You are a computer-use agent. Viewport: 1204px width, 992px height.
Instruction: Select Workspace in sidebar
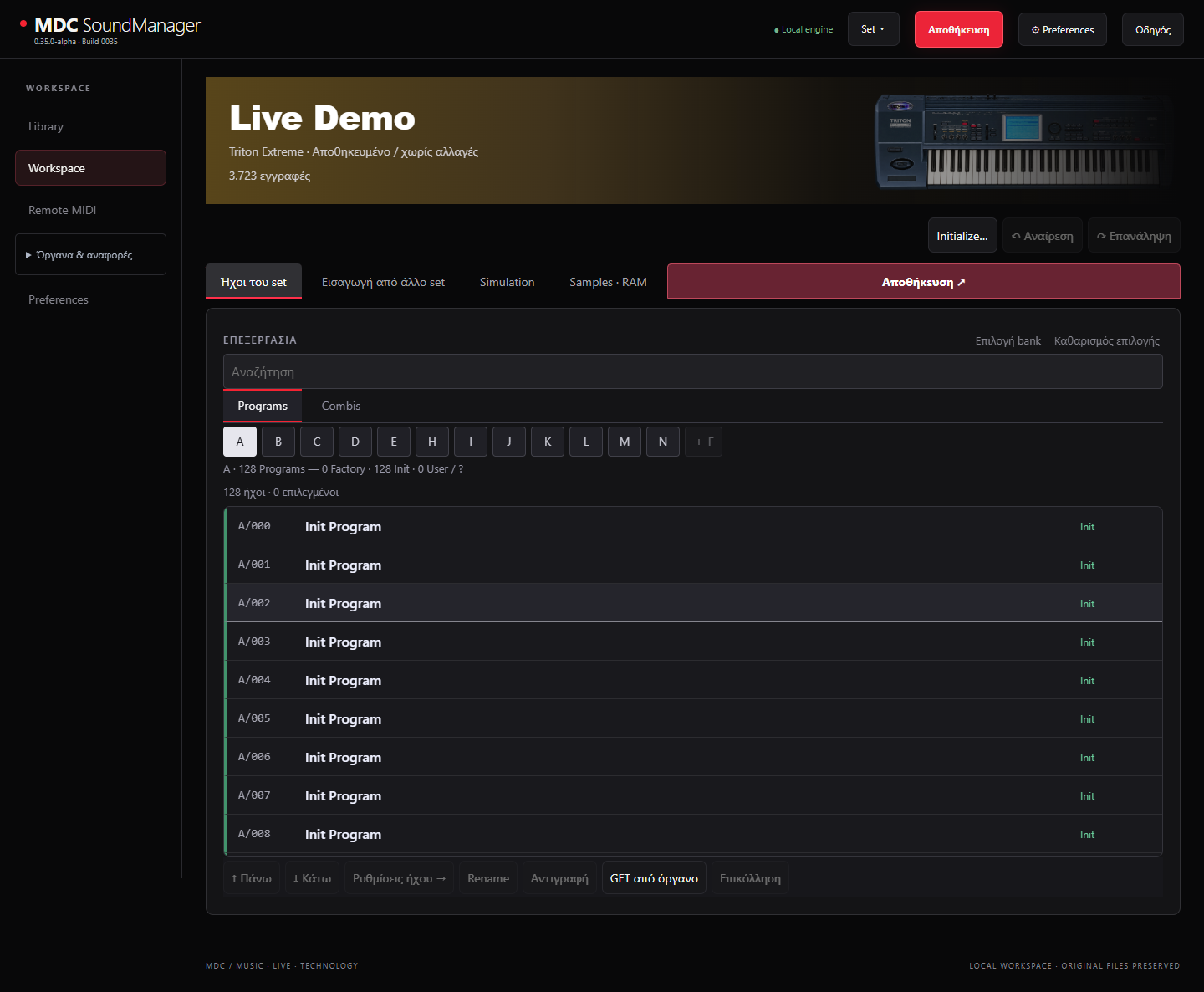90,168
